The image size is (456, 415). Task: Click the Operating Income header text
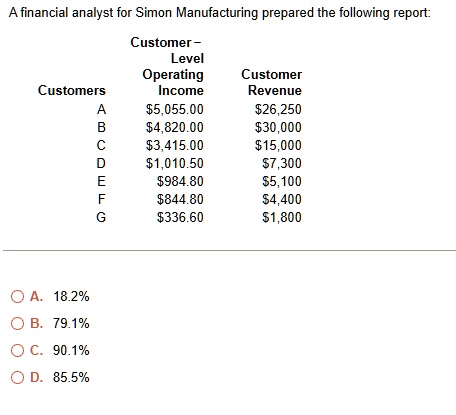[x=173, y=82]
